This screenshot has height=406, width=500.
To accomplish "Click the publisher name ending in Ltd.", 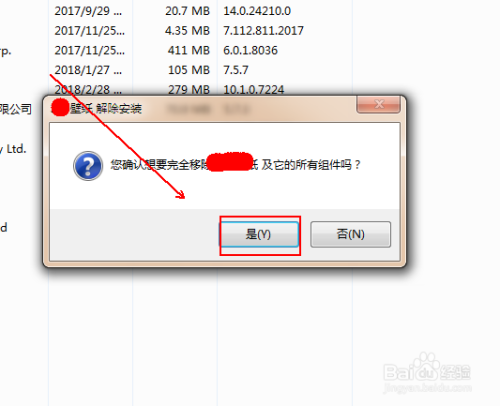I will pyautogui.click(x=13, y=149).
